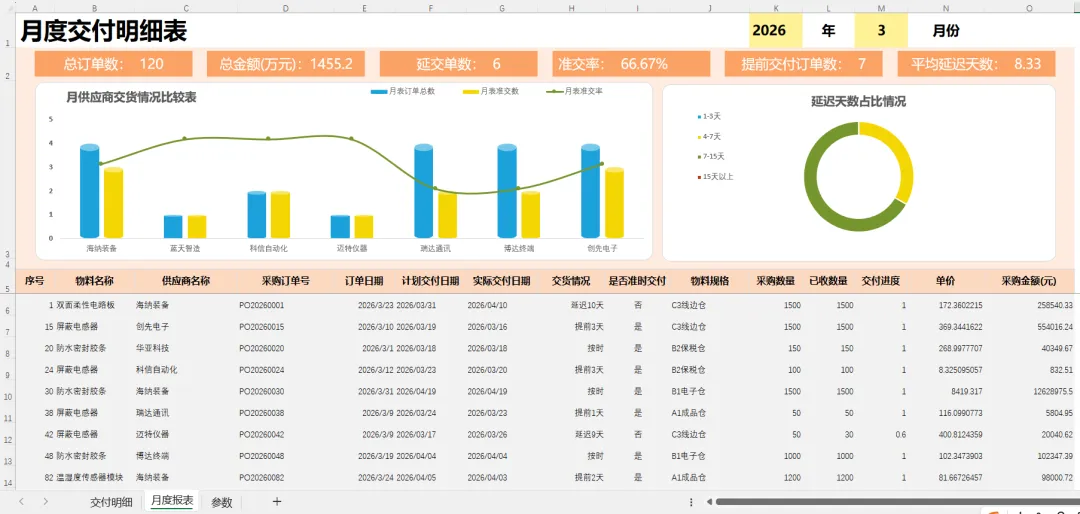
Task: Open the three-dot sheet options handle
Action: pyautogui.click(x=691, y=502)
